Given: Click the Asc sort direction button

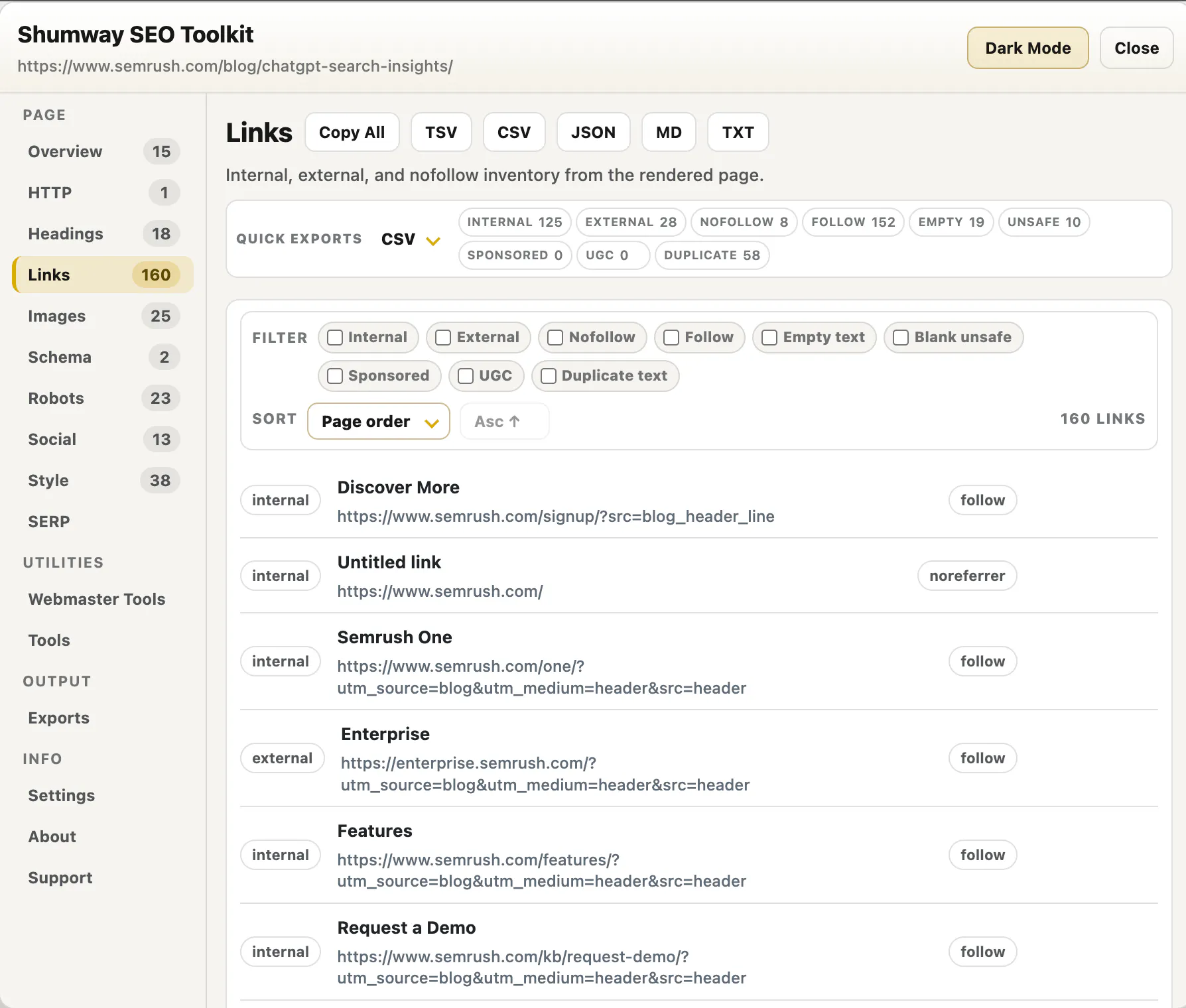Looking at the screenshot, I should (504, 421).
